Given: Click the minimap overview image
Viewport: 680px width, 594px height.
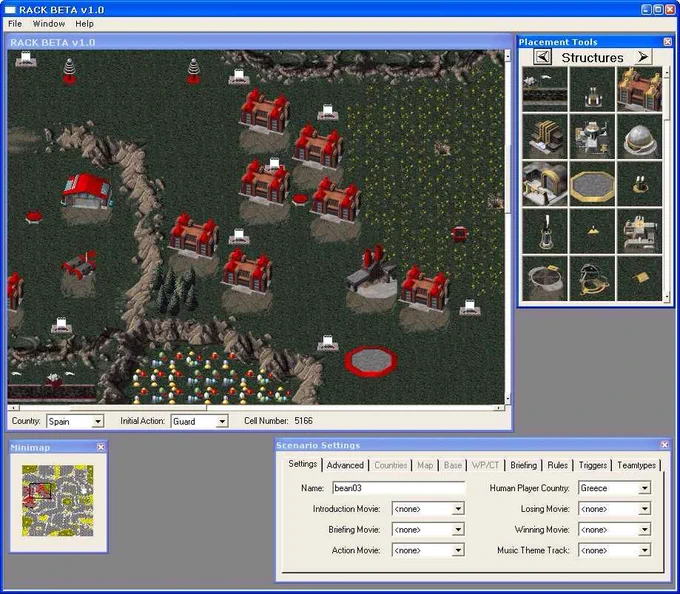Looking at the screenshot, I should 58,501.
